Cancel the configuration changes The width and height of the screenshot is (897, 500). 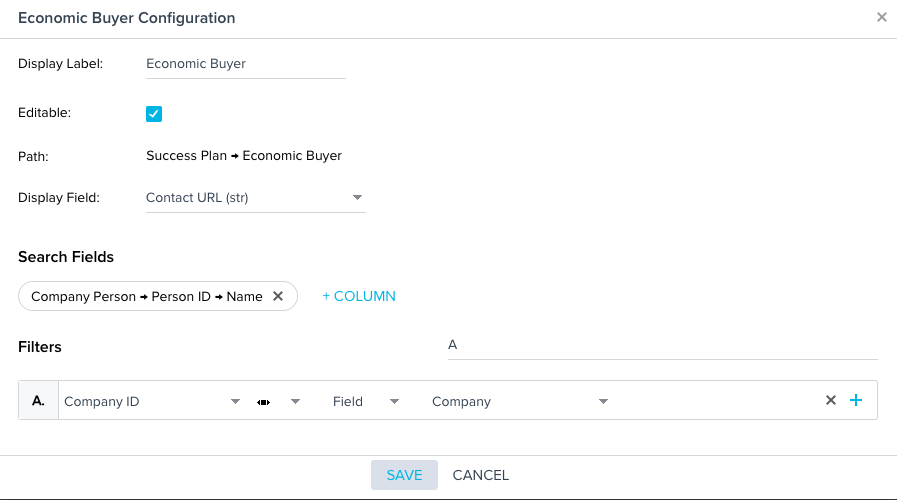(481, 475)
